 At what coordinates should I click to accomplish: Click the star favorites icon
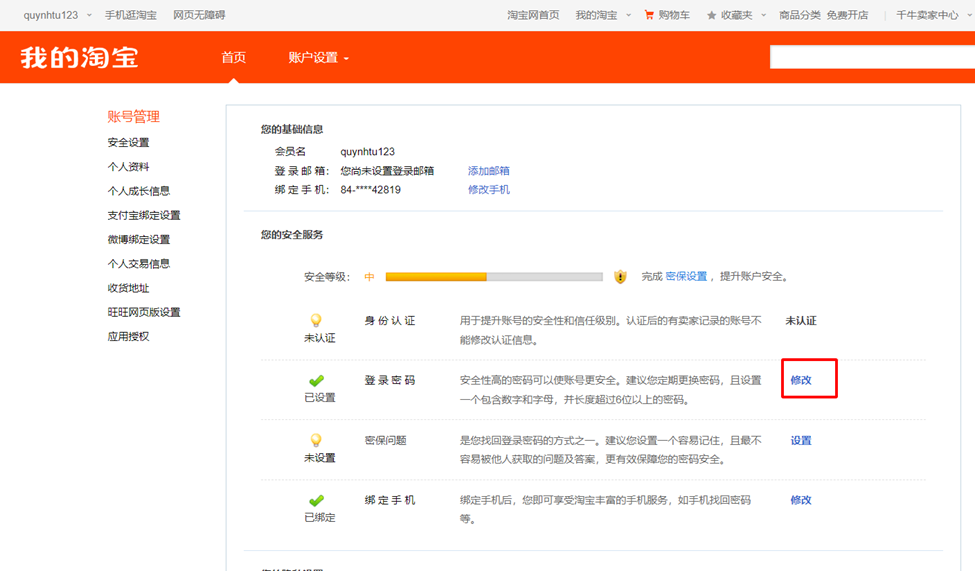(x=711, y=16)
